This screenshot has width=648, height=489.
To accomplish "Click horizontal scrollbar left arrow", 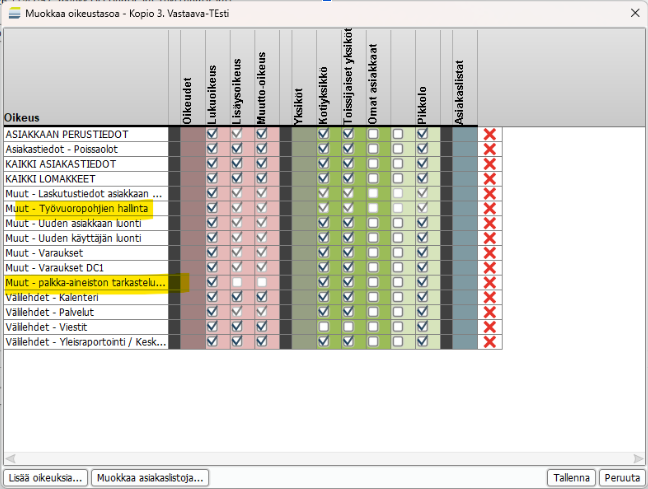I will [10, 458].
